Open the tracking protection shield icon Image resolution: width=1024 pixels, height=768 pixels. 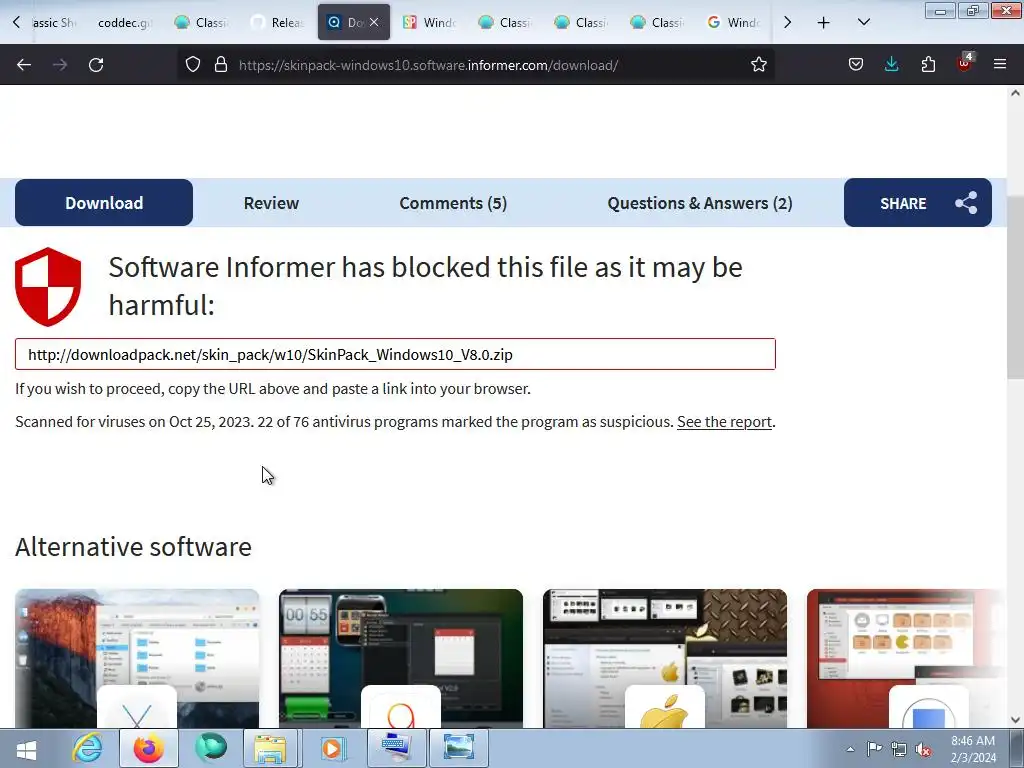click(193, 65)
